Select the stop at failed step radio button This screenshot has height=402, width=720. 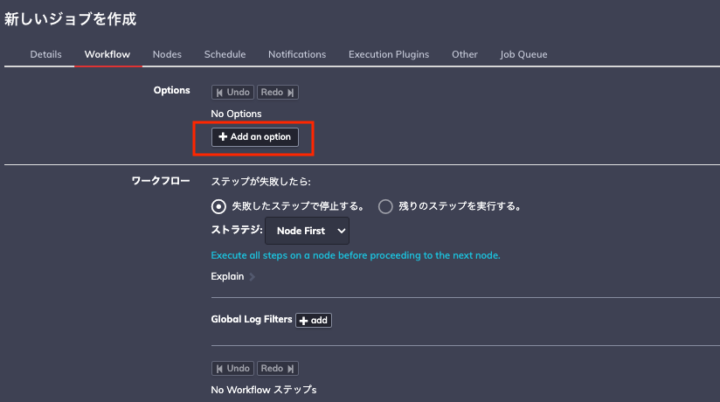coord(219,206)
